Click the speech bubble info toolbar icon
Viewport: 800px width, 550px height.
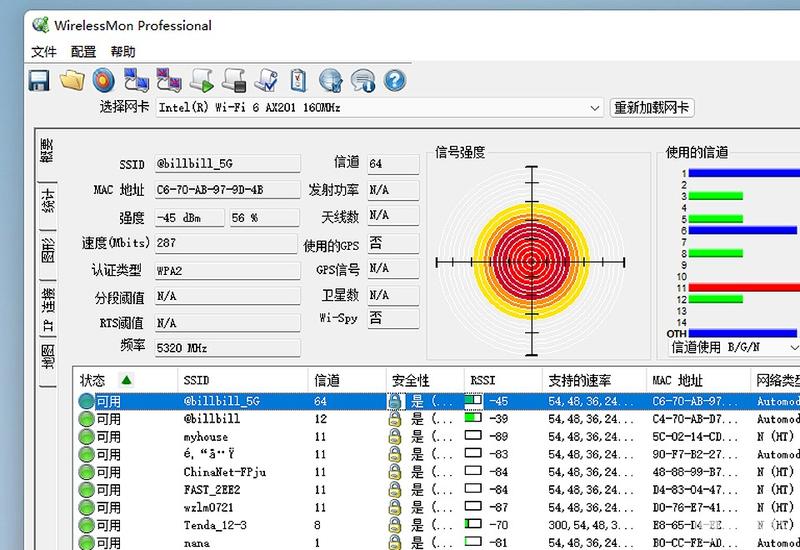pyautogui.click(x=363, y=80)
